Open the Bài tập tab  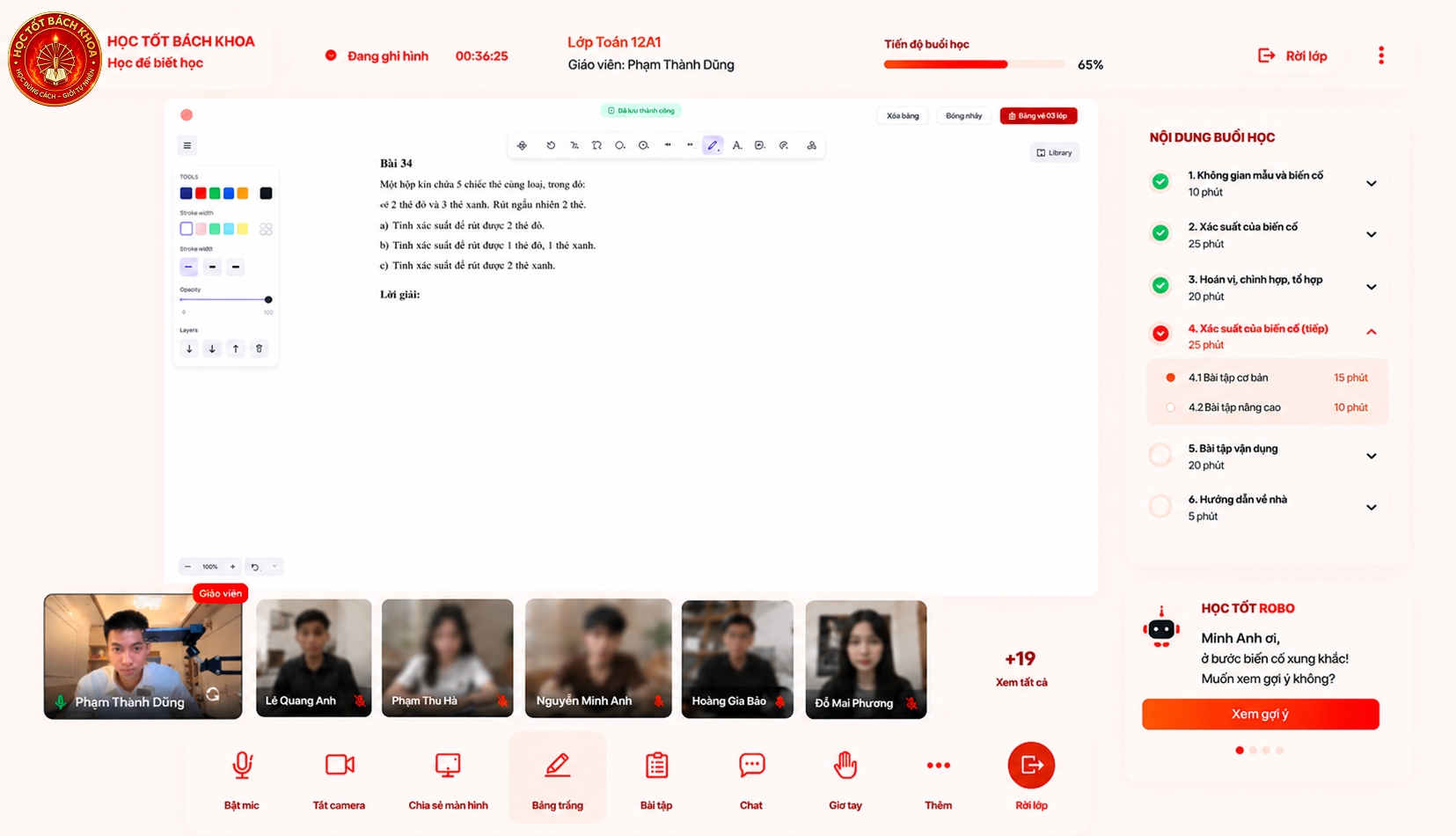[x=656, y=778]
